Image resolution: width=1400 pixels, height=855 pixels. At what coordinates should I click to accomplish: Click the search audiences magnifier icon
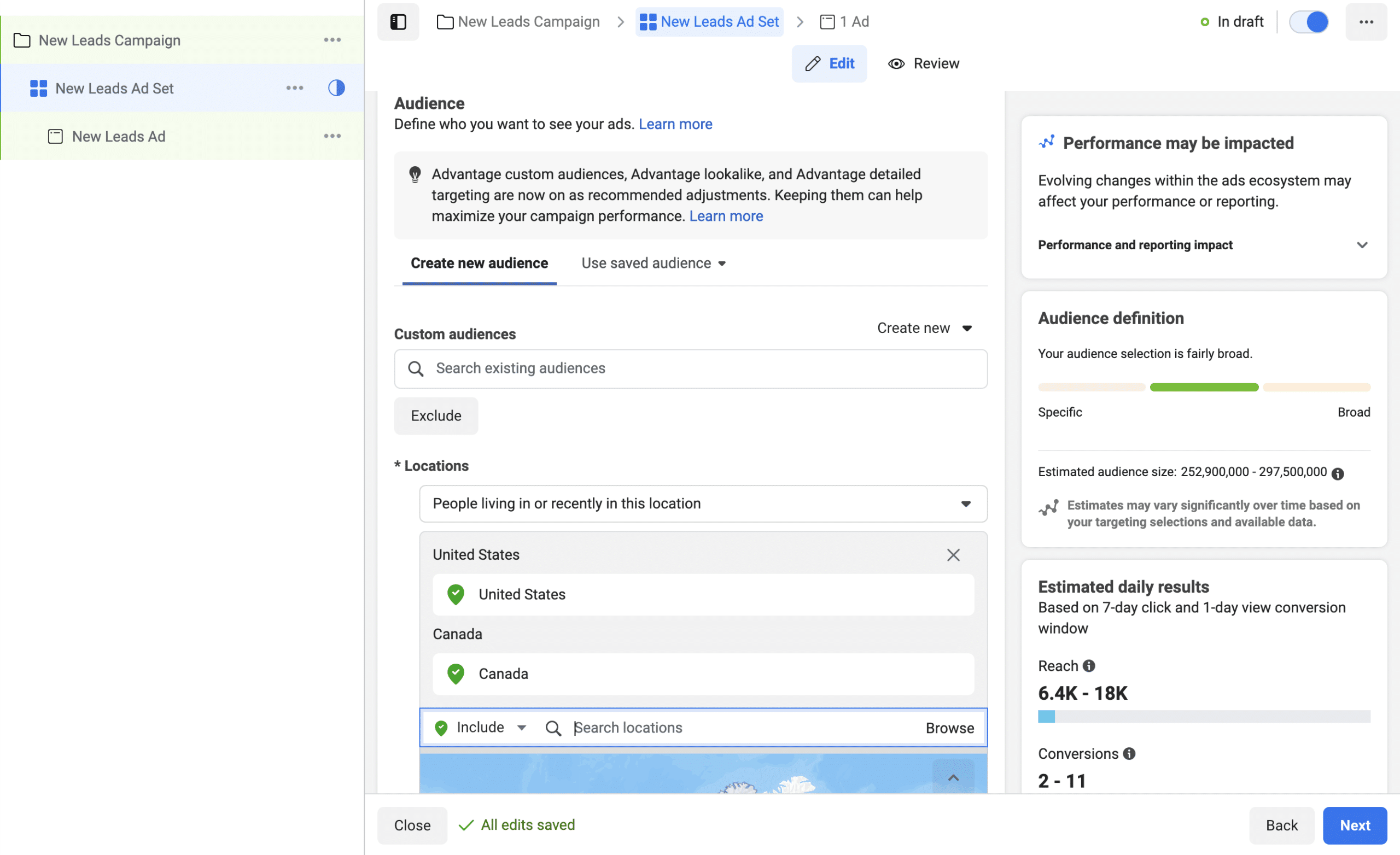point(416,368)
